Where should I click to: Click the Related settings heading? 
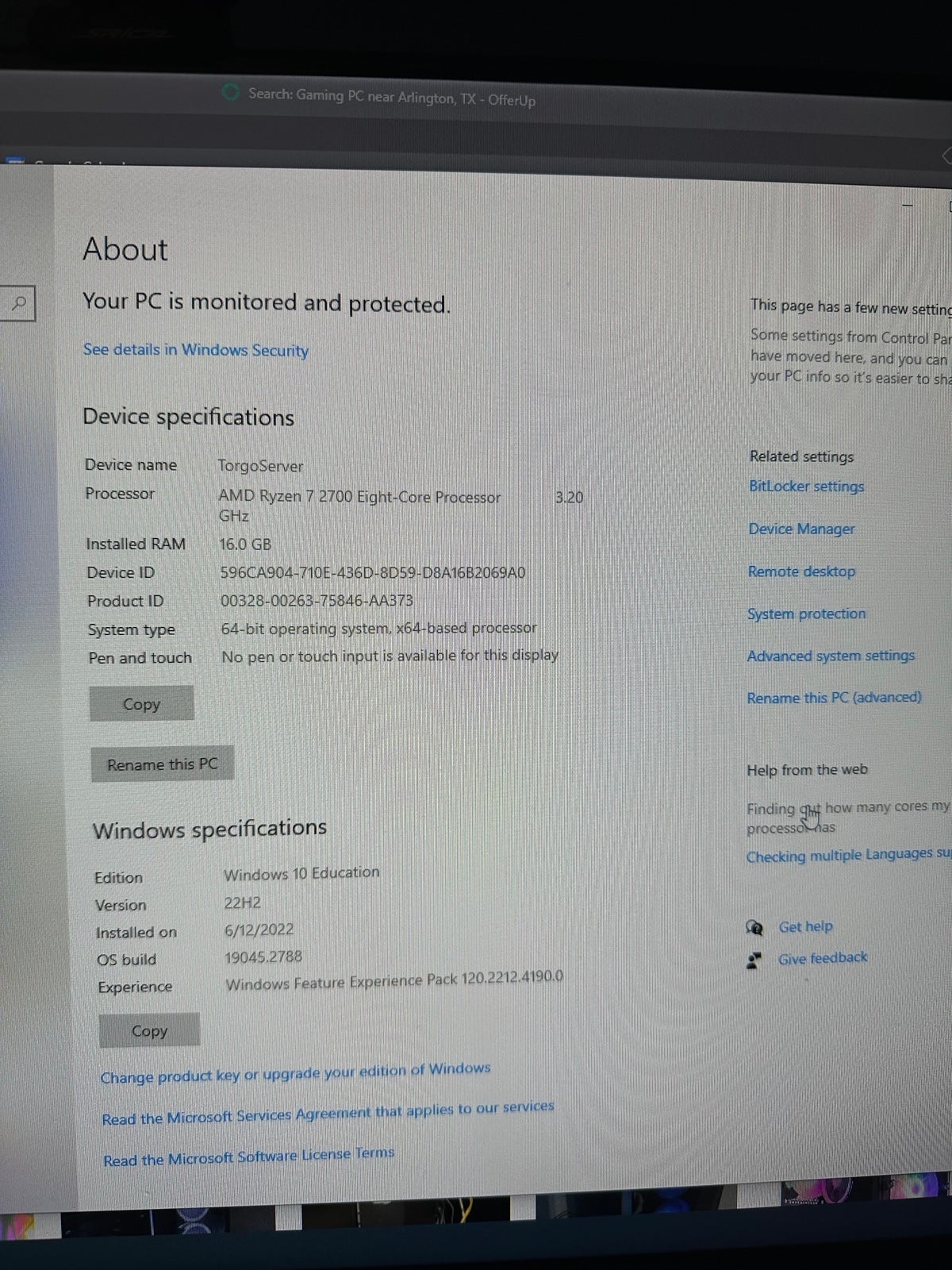(801, 456)
